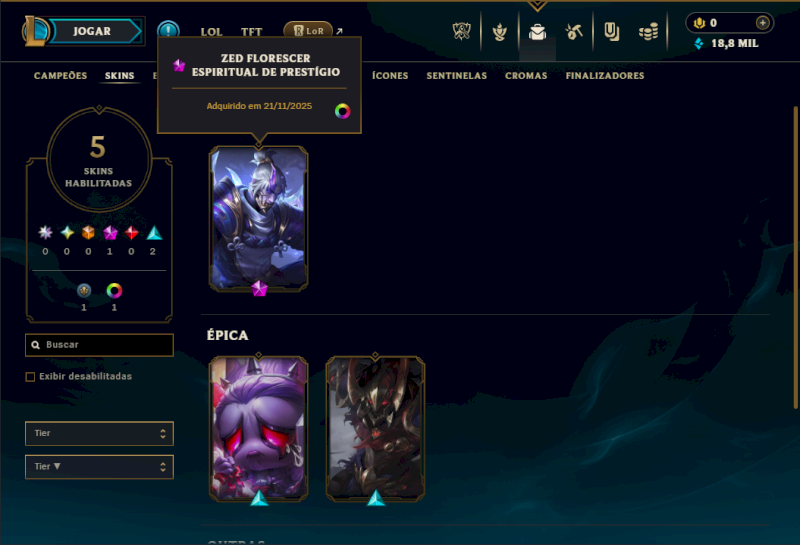Expand the first Tier dropdown

pos(99,433)
